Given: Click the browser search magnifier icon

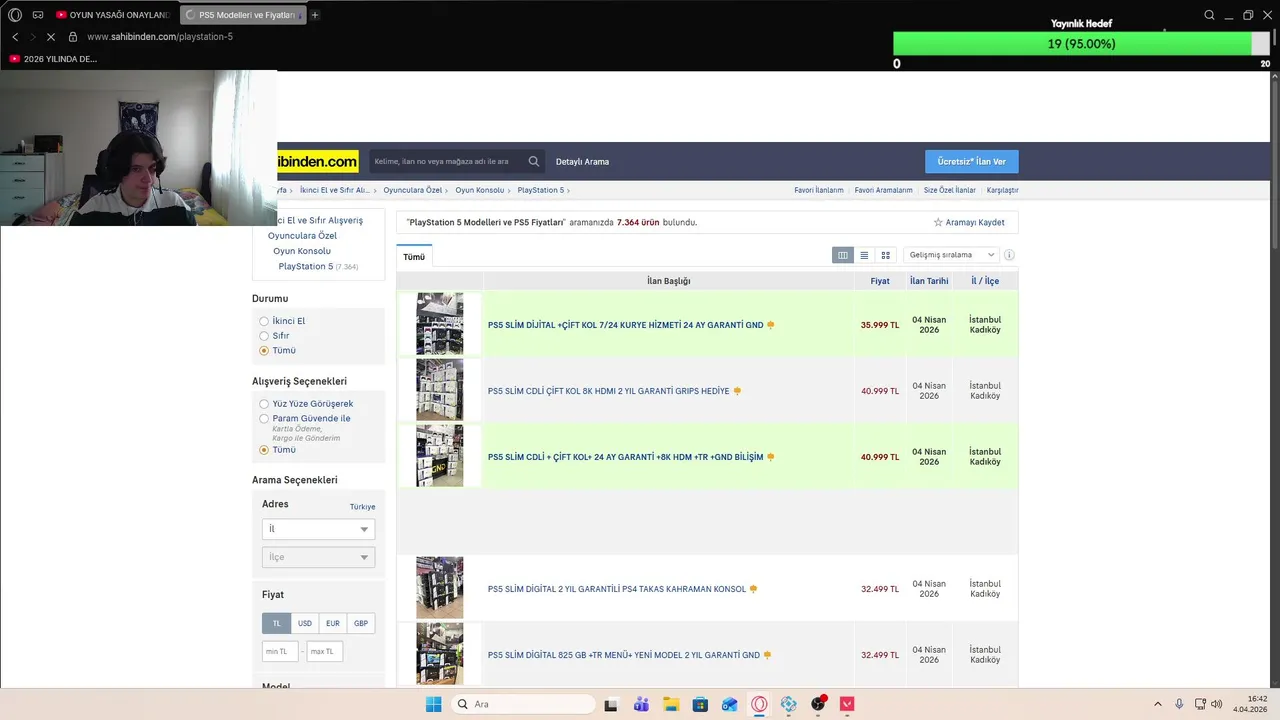Looking at the screenshot, I should point(1209,15).
